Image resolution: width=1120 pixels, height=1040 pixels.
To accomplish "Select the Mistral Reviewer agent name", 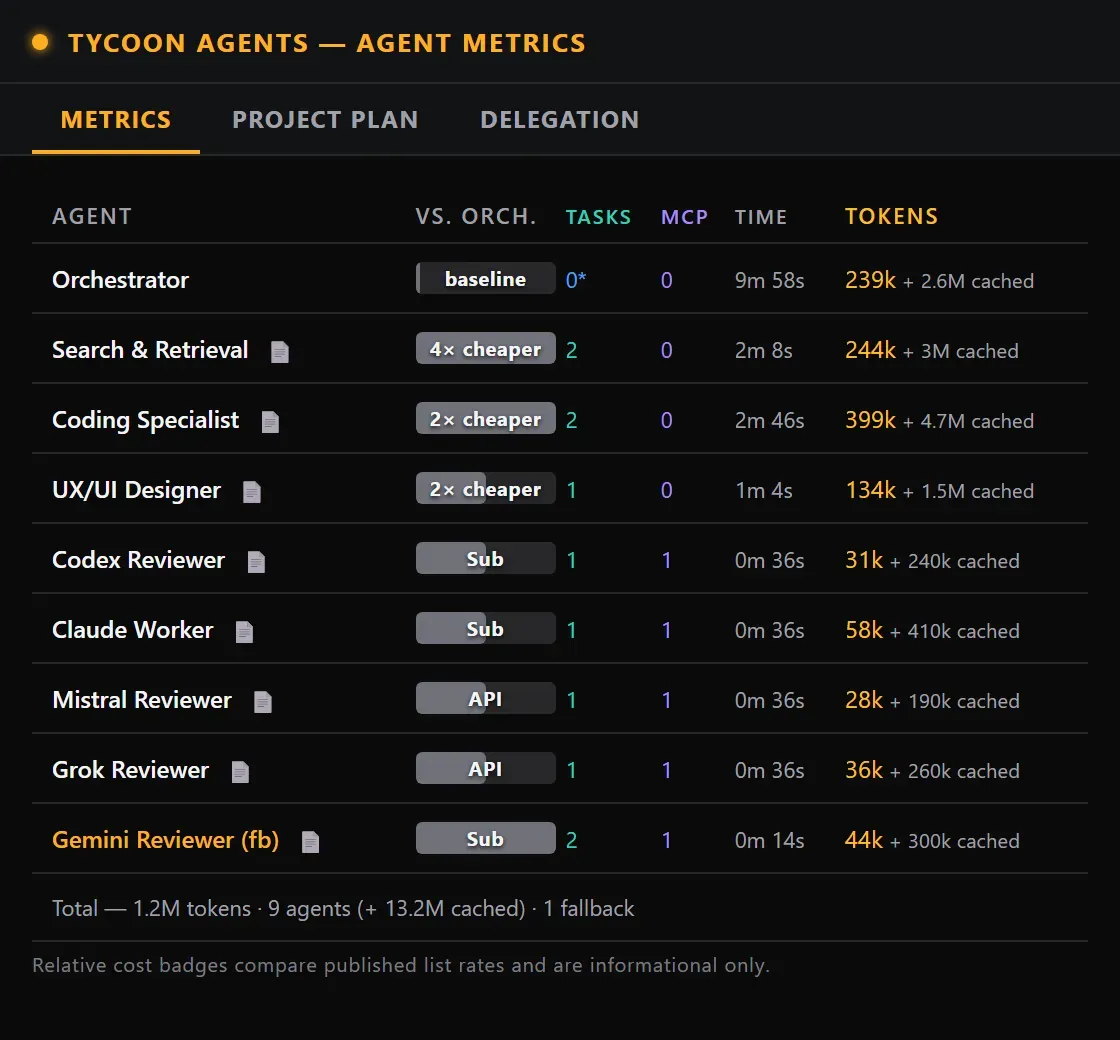I will click(142, 699).
